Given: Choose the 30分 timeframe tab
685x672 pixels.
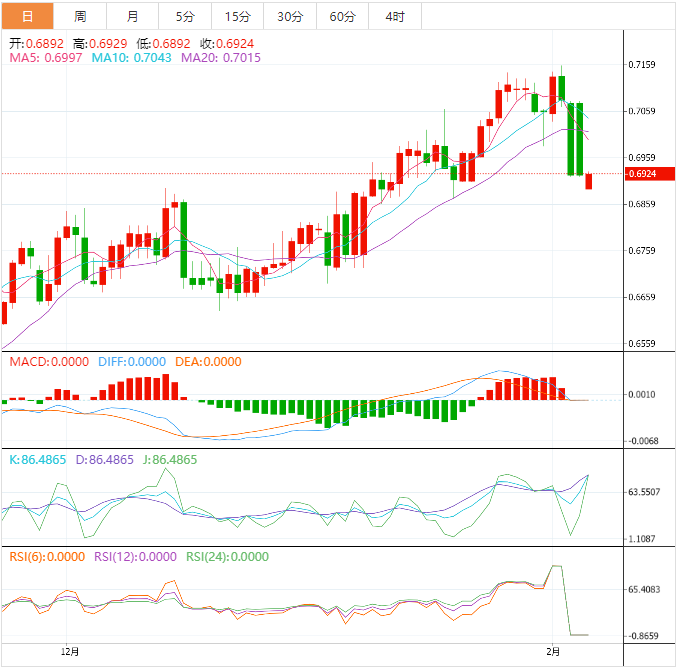Looking at the screenshot, I should 290,16.
